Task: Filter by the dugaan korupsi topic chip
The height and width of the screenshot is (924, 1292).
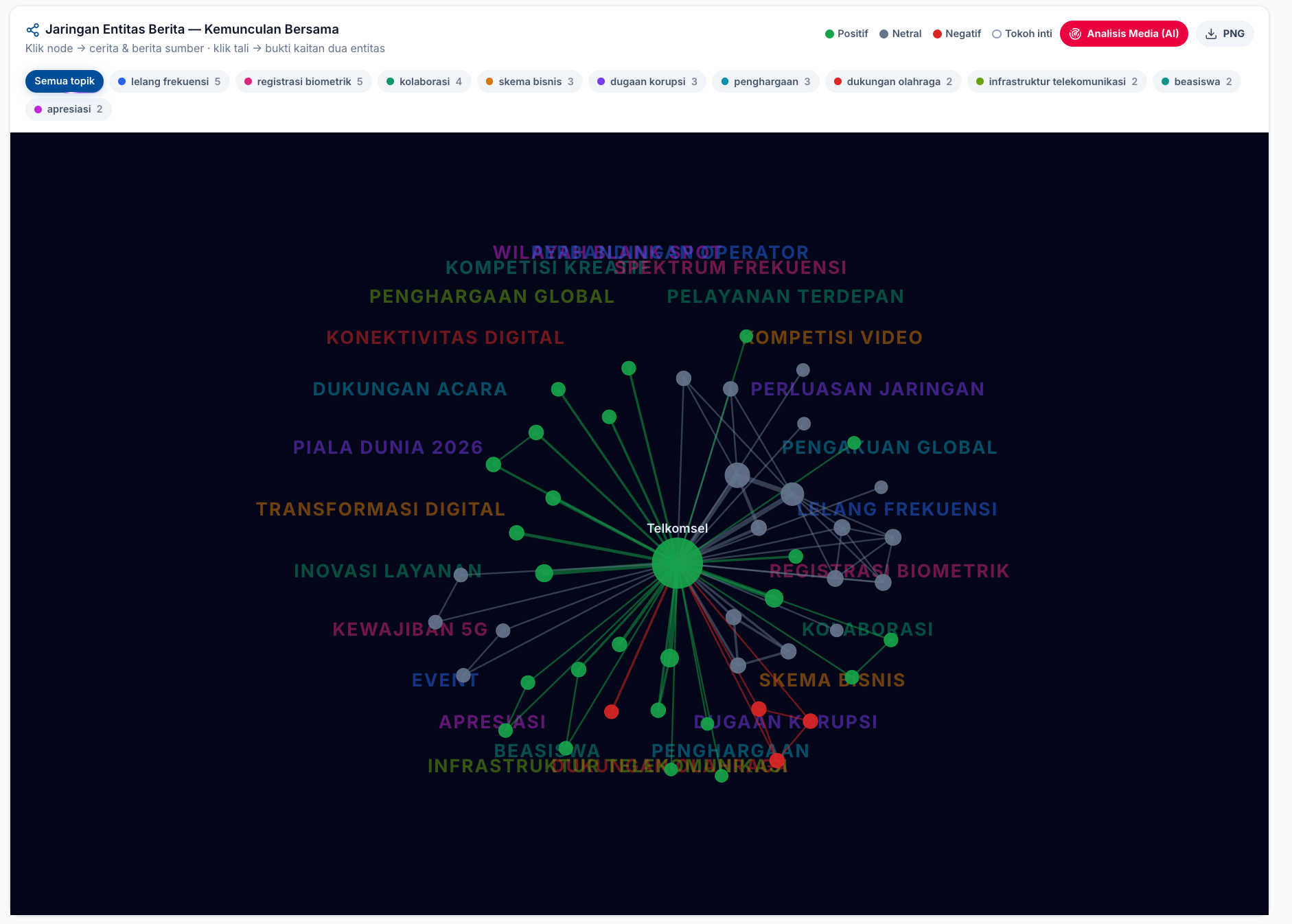Action: tap(647, 81)
